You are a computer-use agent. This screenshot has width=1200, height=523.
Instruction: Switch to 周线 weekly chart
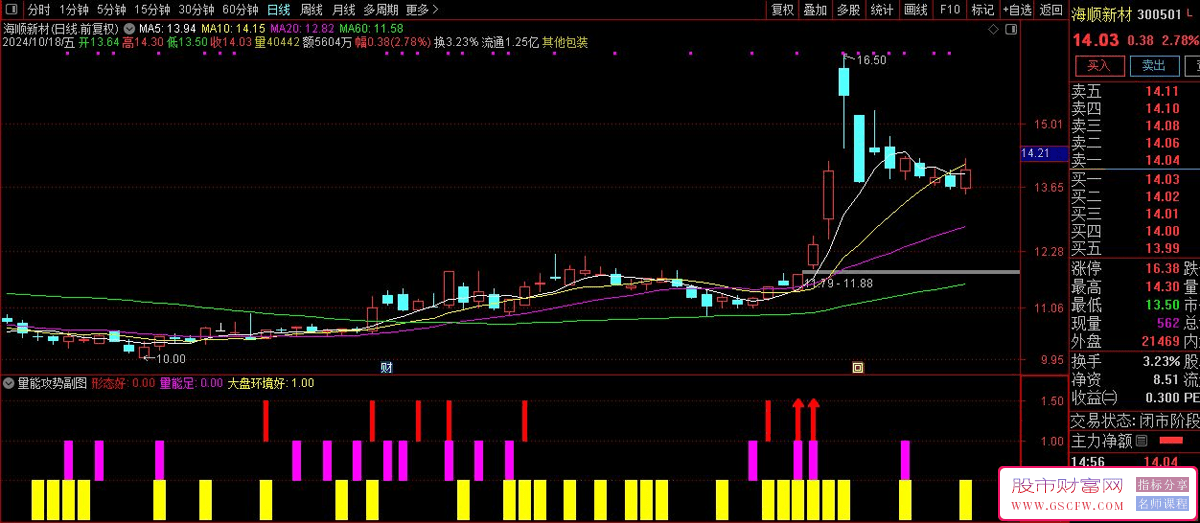click(x=312, y=10)
